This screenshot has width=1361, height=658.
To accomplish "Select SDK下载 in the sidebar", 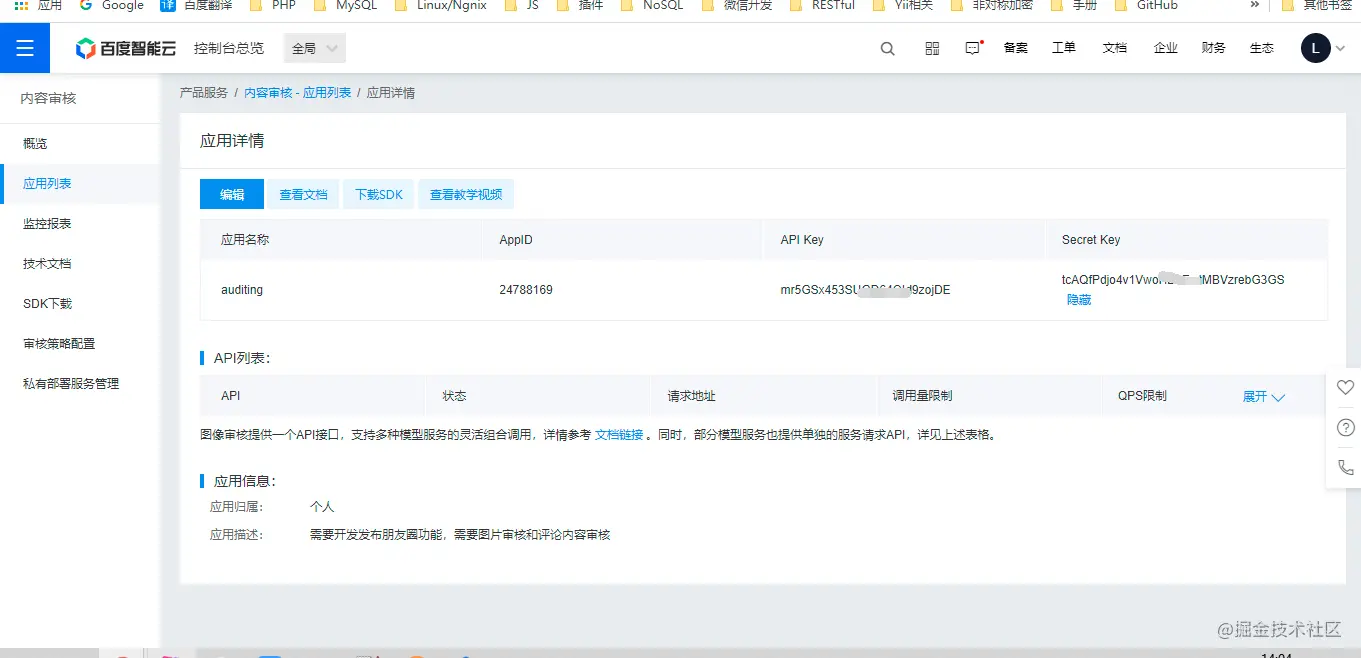I will coord(80,303).
